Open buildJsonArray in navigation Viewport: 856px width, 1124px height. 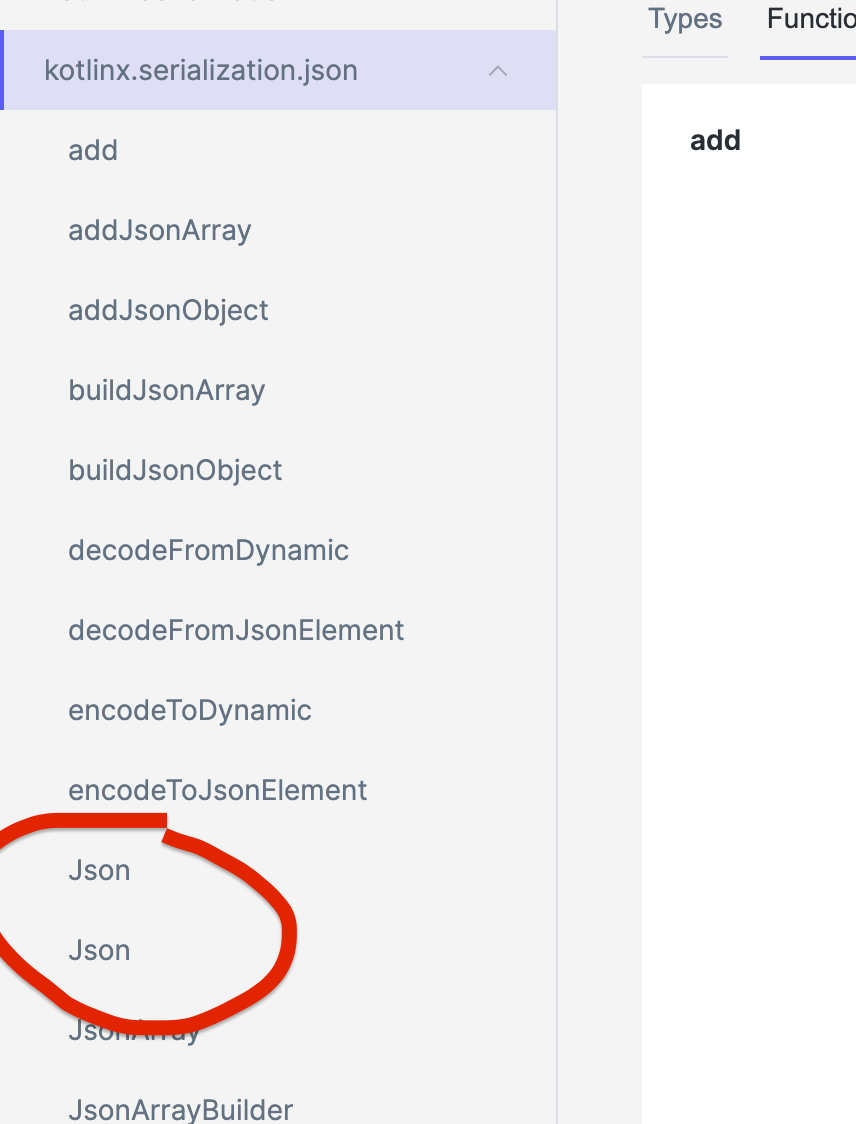tap(167, 391)
